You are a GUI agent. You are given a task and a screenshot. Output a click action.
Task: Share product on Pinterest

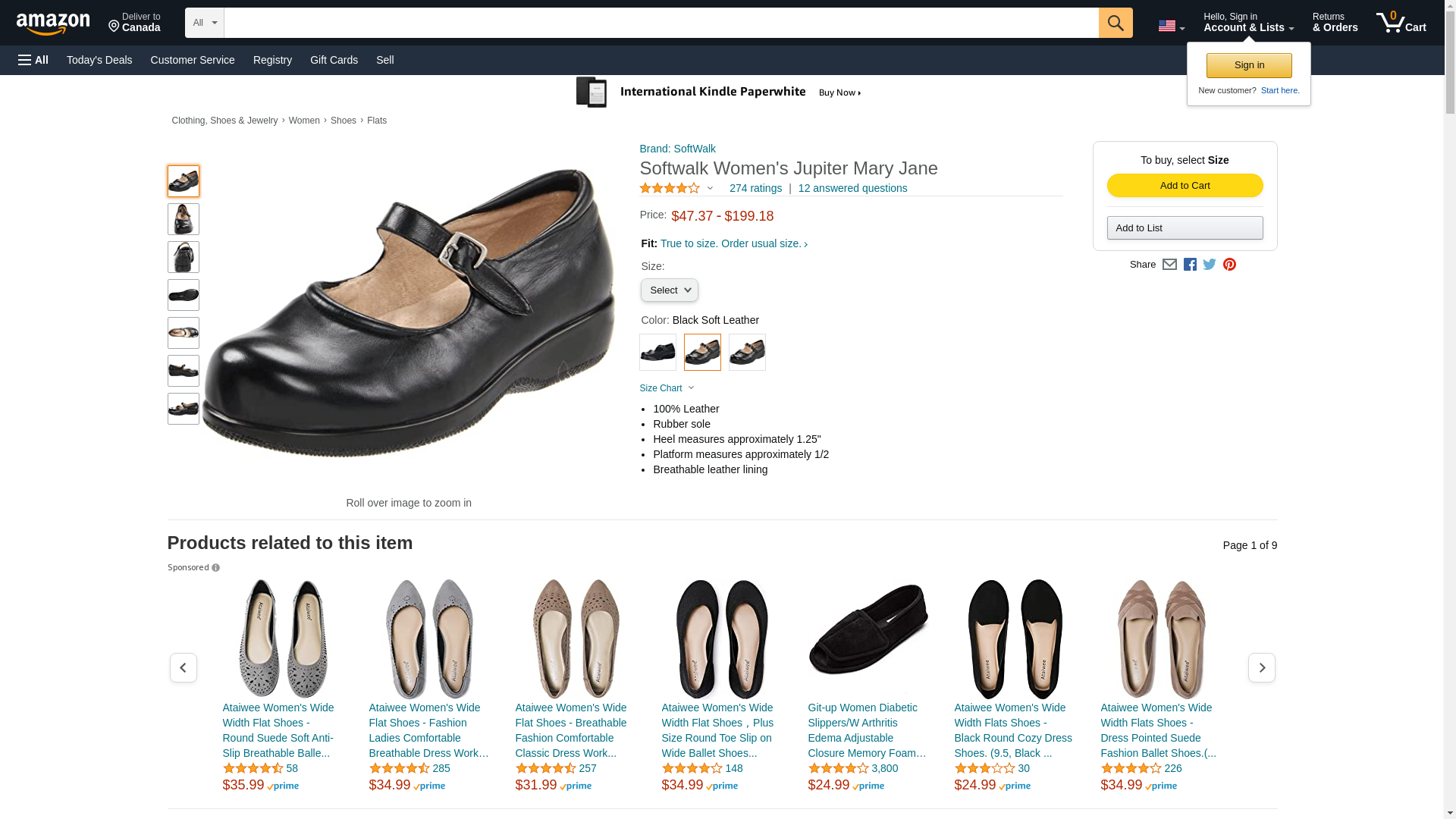1229,265
